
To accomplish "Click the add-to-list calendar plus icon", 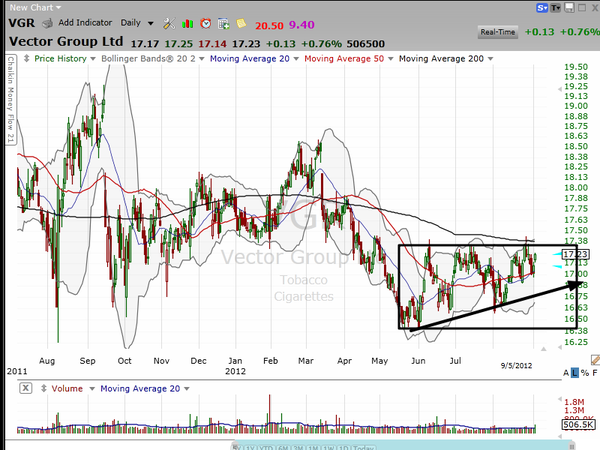I will pyautogui.click(x=223, y=24).
